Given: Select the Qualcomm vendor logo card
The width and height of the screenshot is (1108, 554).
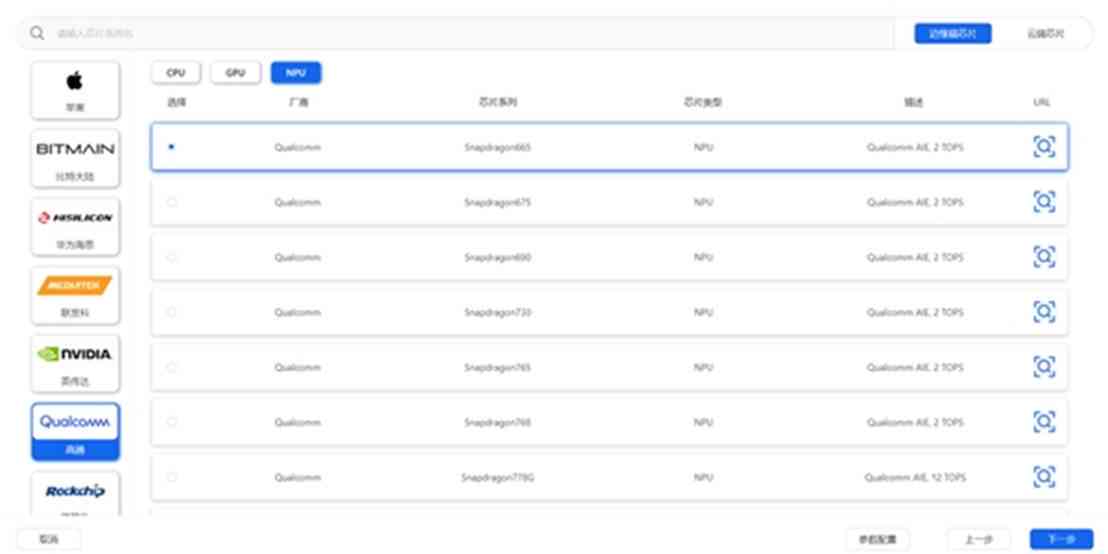Looking at the screenshot, I should (x=75, y=432).
